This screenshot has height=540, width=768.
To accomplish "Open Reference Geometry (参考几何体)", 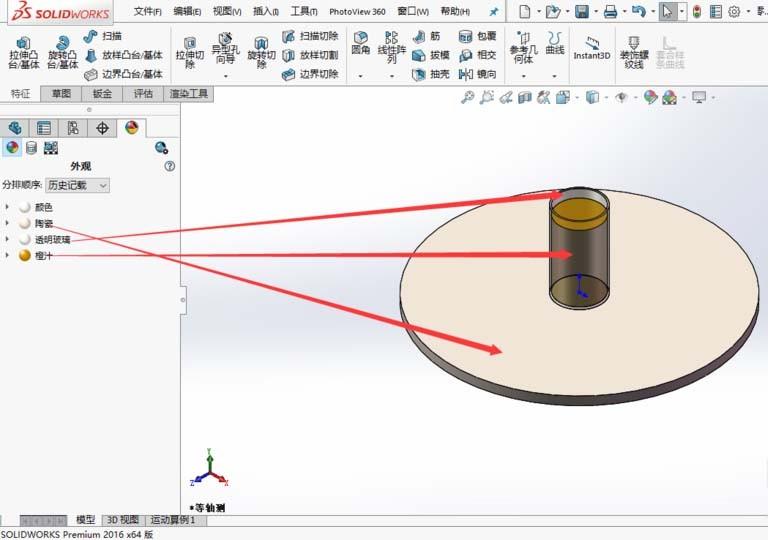I will [x=523, y=48].
